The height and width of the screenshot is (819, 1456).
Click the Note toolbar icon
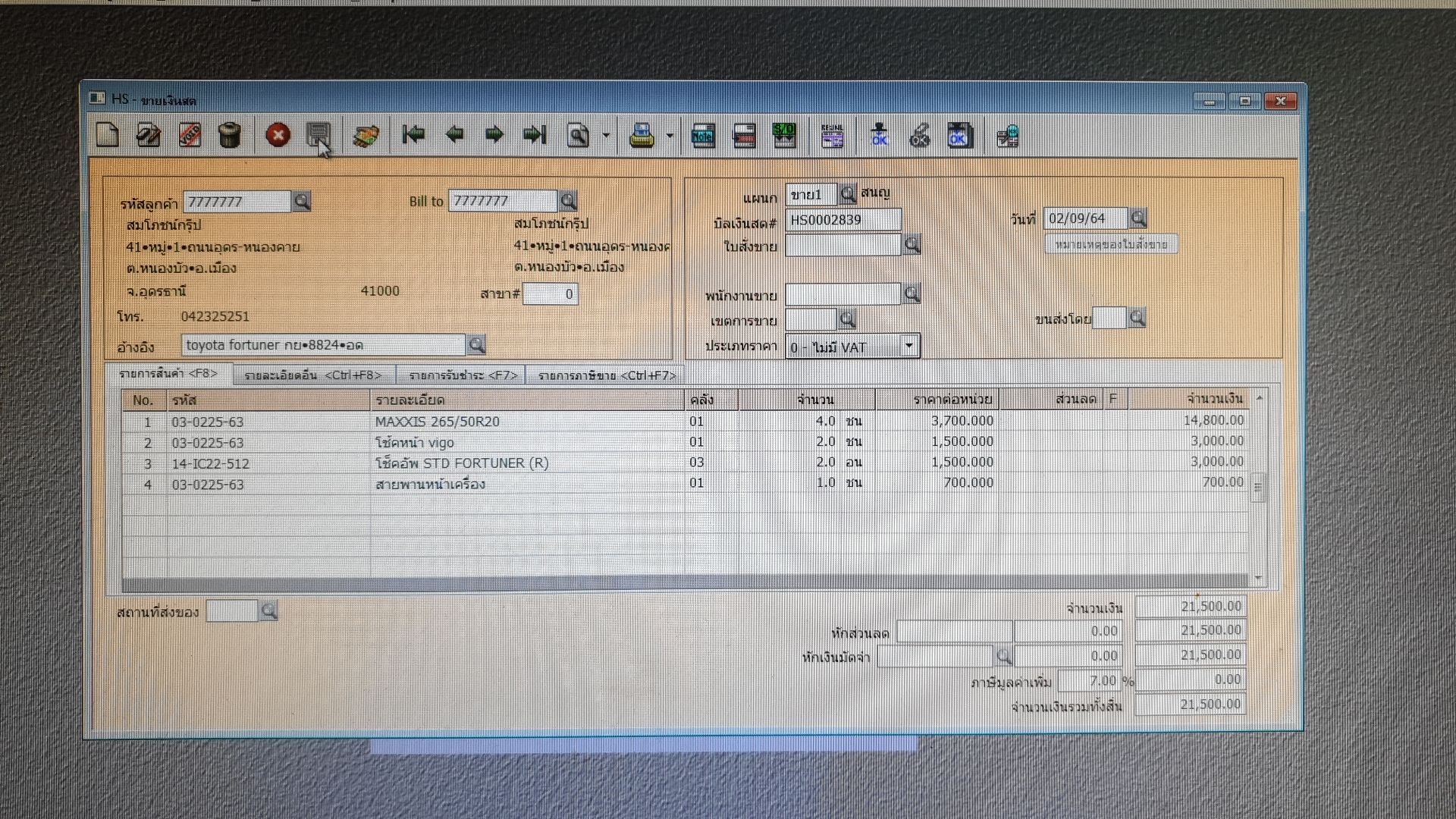[703, 136]
